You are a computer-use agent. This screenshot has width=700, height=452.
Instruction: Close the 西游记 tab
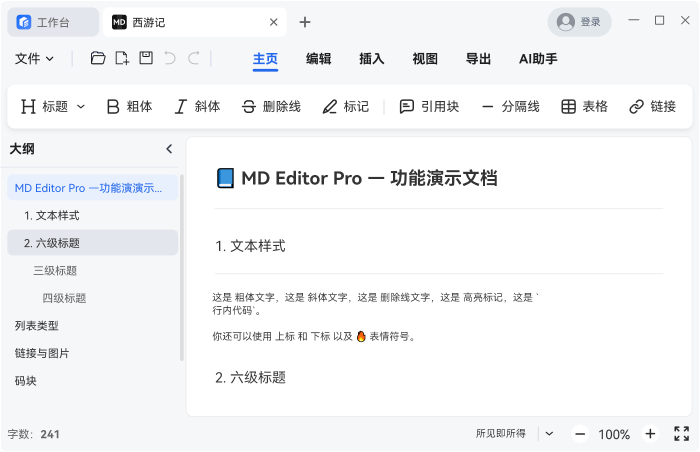click(x=274, y=22)
